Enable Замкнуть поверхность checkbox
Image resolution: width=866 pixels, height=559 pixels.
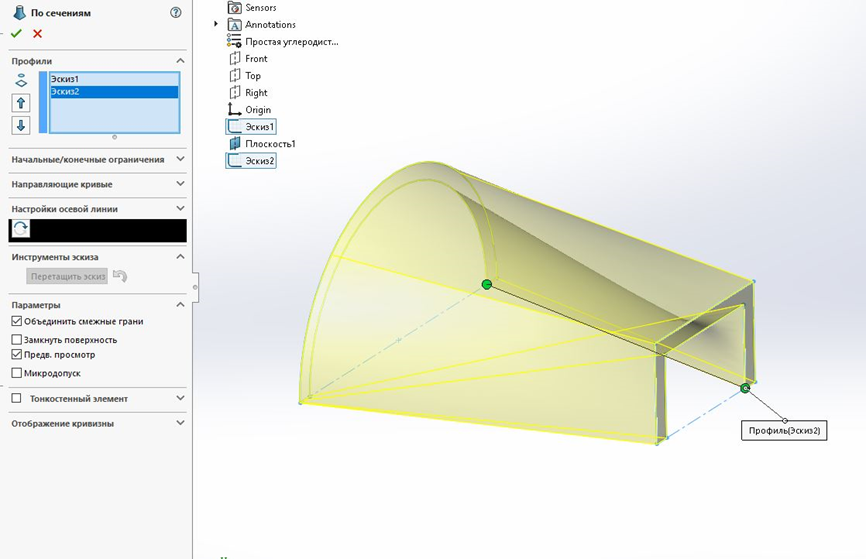17,339
